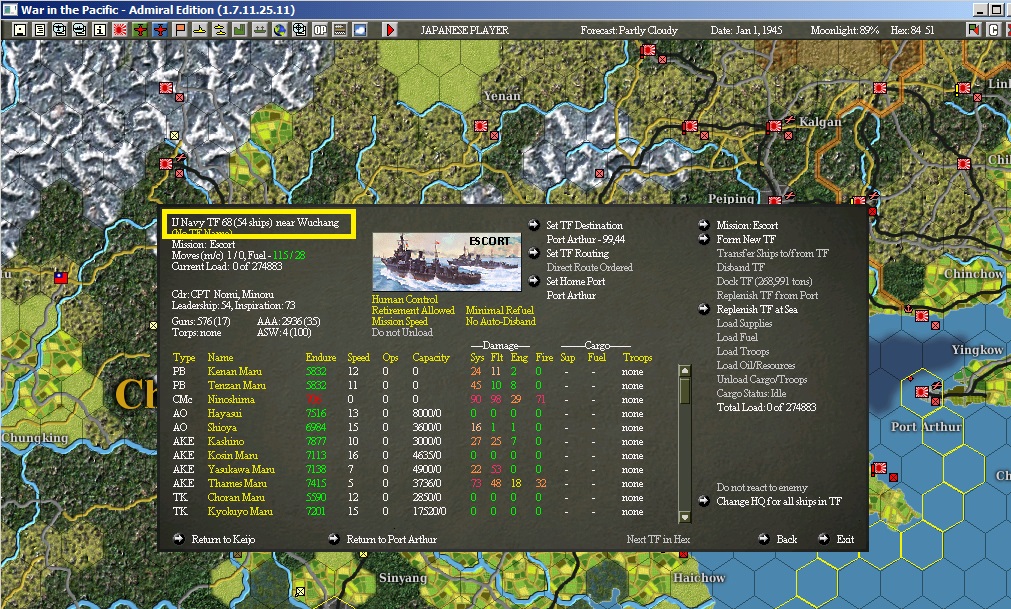This screenshot has width=1011, height=609.
Task: Open ship Kyokuyo Maru in list
Action: point(240,511)
